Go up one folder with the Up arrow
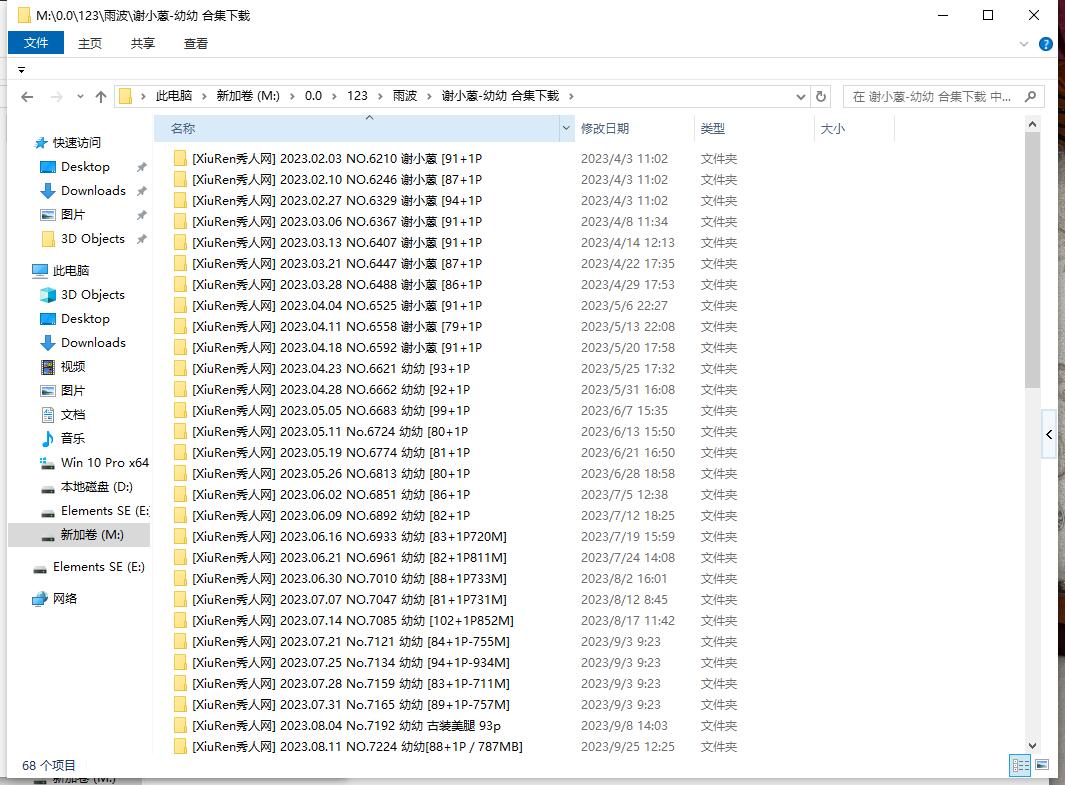The height and width of the screenshot is (785, 1065). pos(101,96)
